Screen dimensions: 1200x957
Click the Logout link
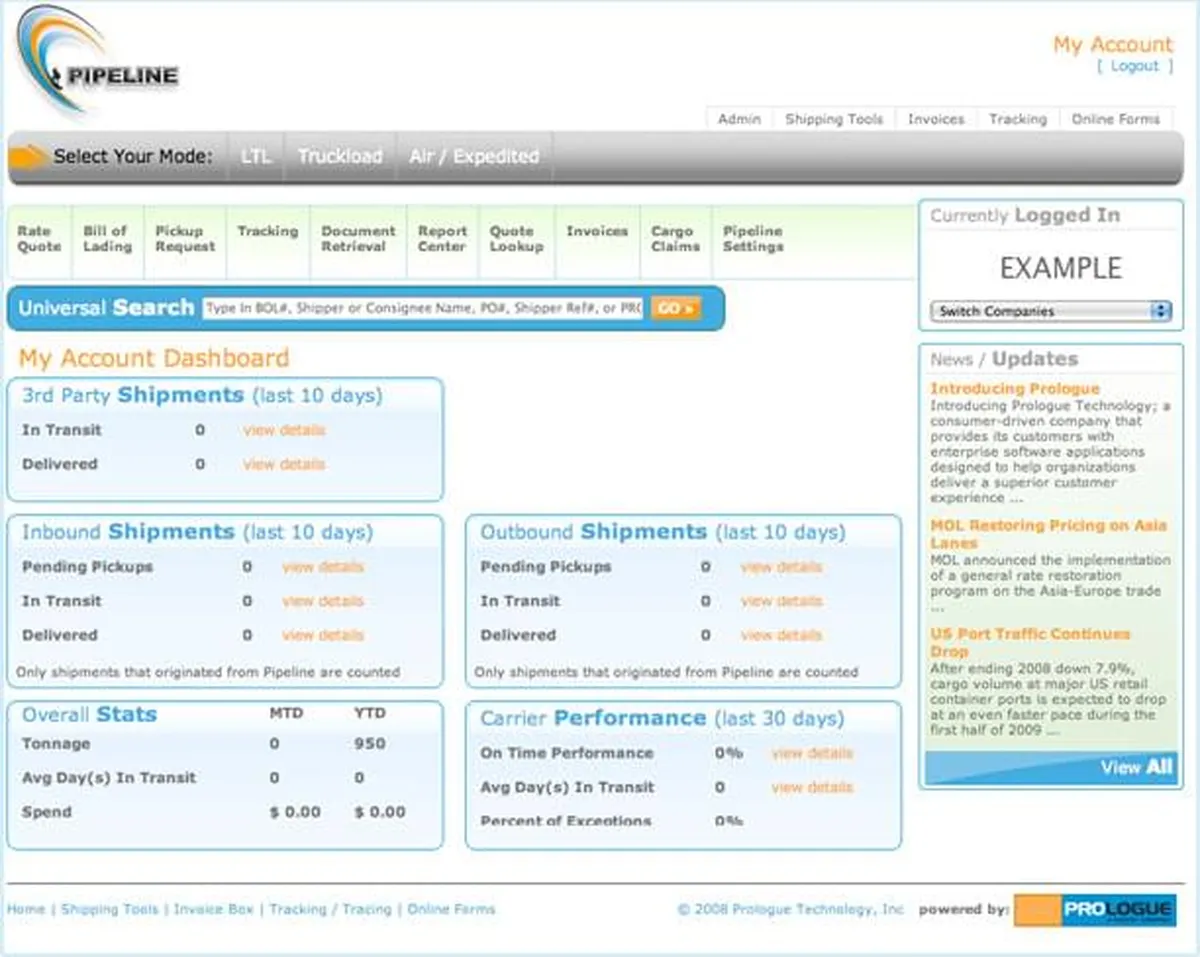[x=1134, y=66]
